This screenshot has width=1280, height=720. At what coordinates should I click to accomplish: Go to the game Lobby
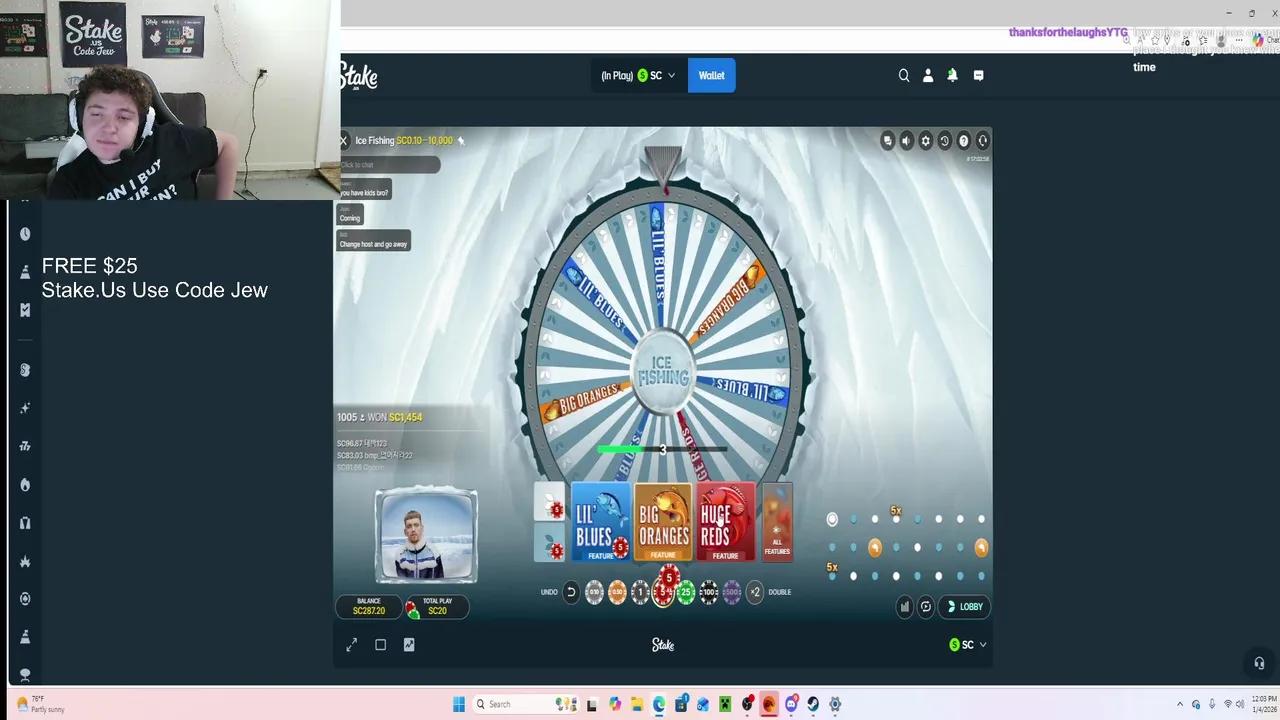[x=966, y=607]
